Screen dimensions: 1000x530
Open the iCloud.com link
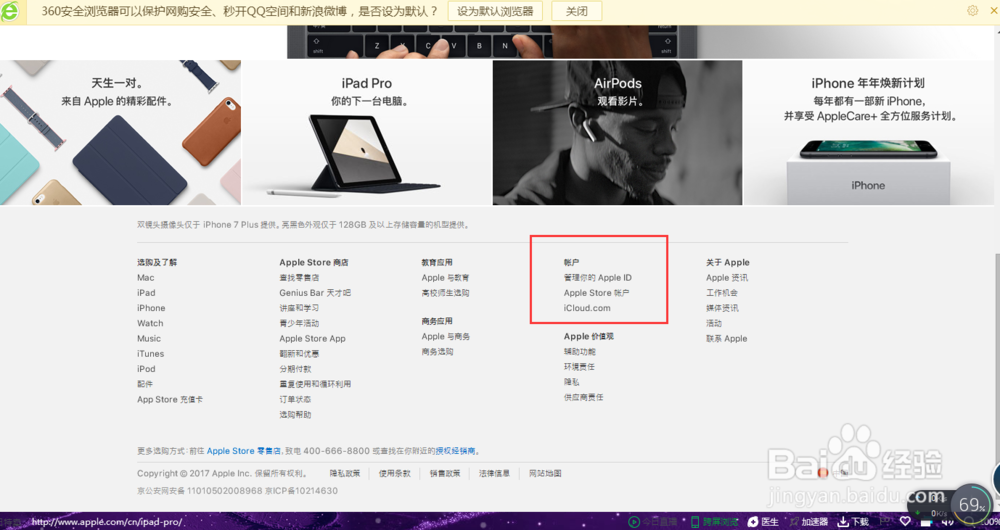[587, 308]
